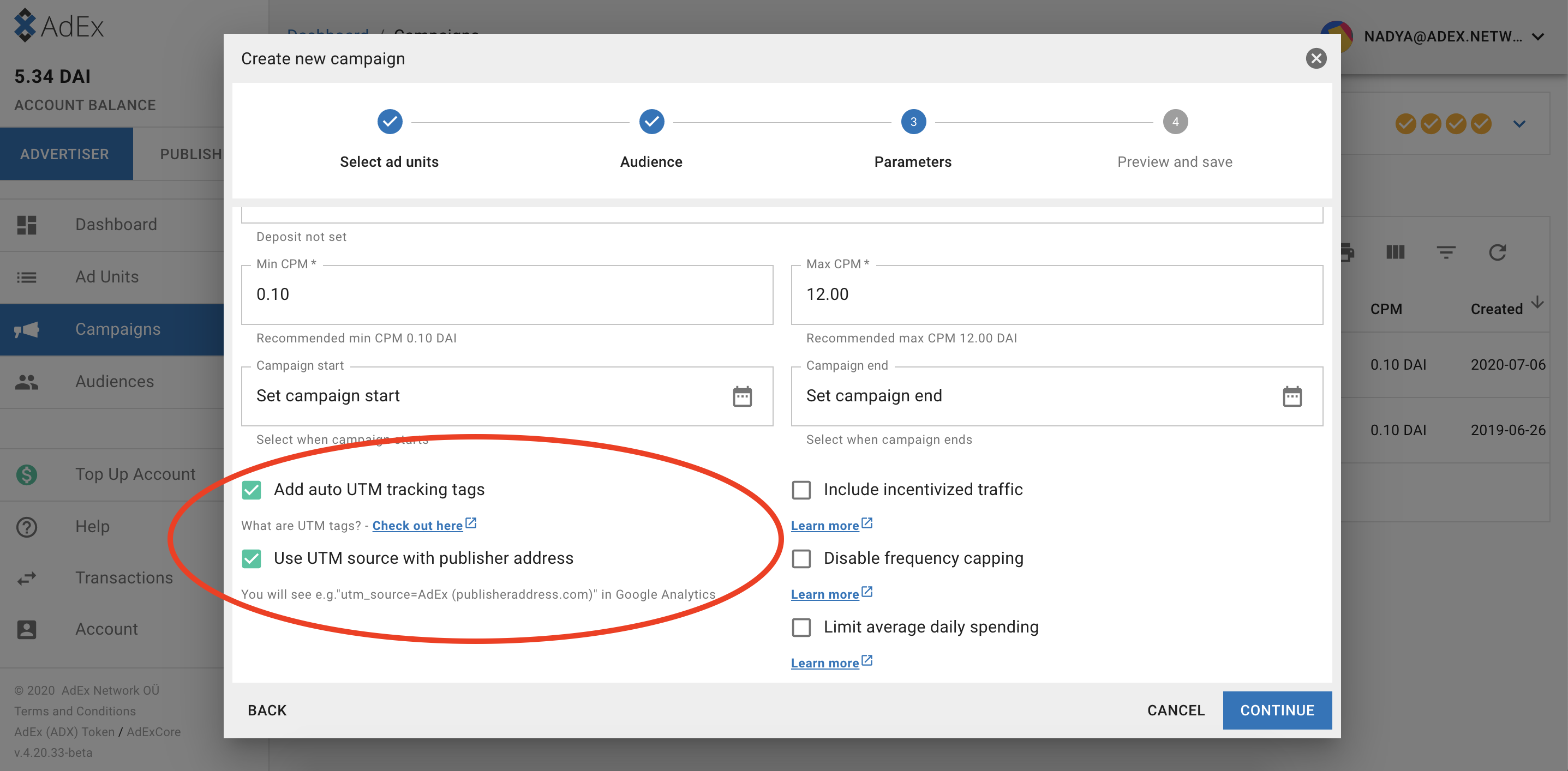The width and height of the screenshot is (1568, 771).
Task: Click the refresh icon in table toolbar
Action: tap(1498, 252)
